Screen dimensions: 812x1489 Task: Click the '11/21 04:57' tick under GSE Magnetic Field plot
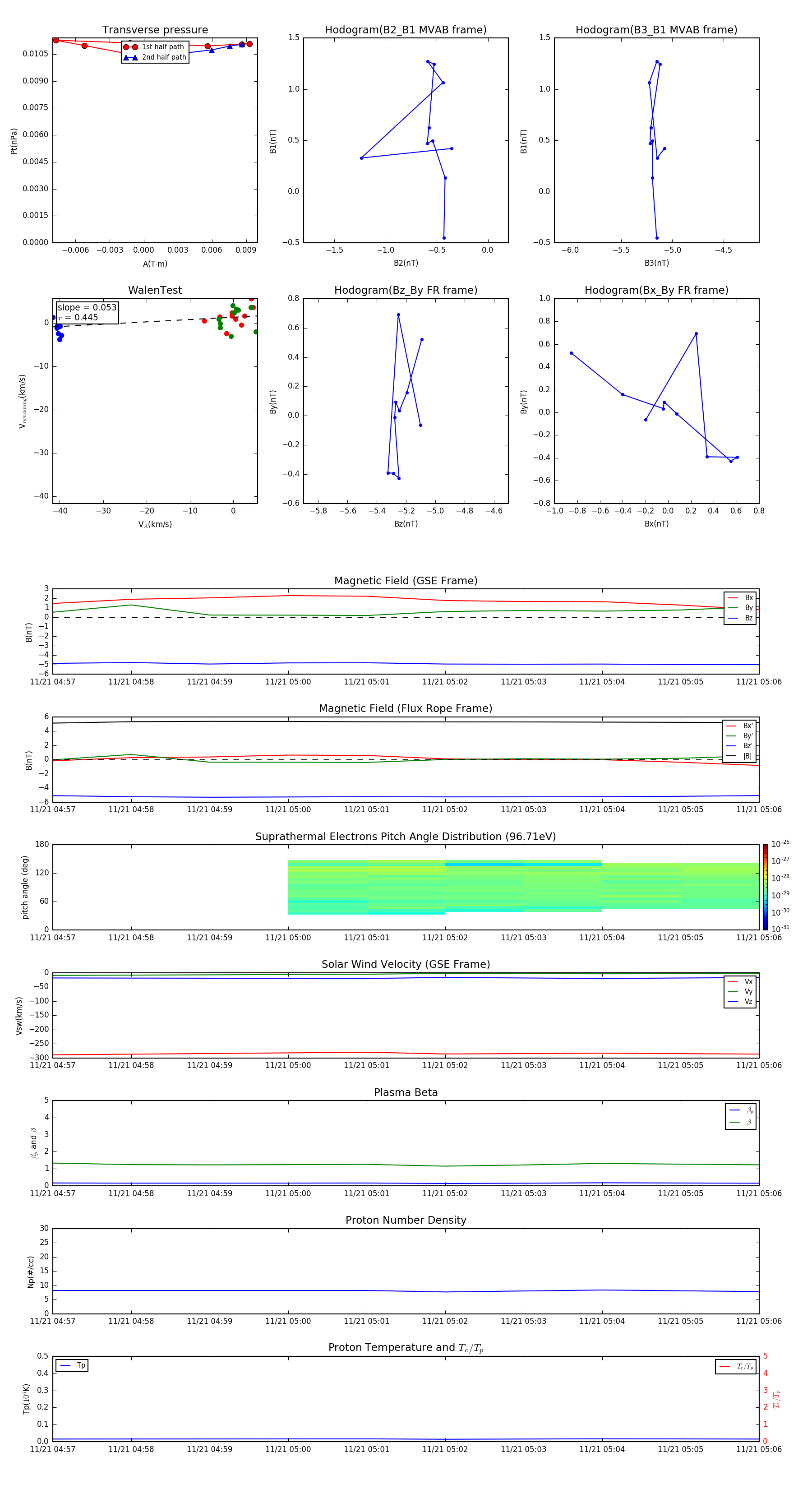pos(53,682)
